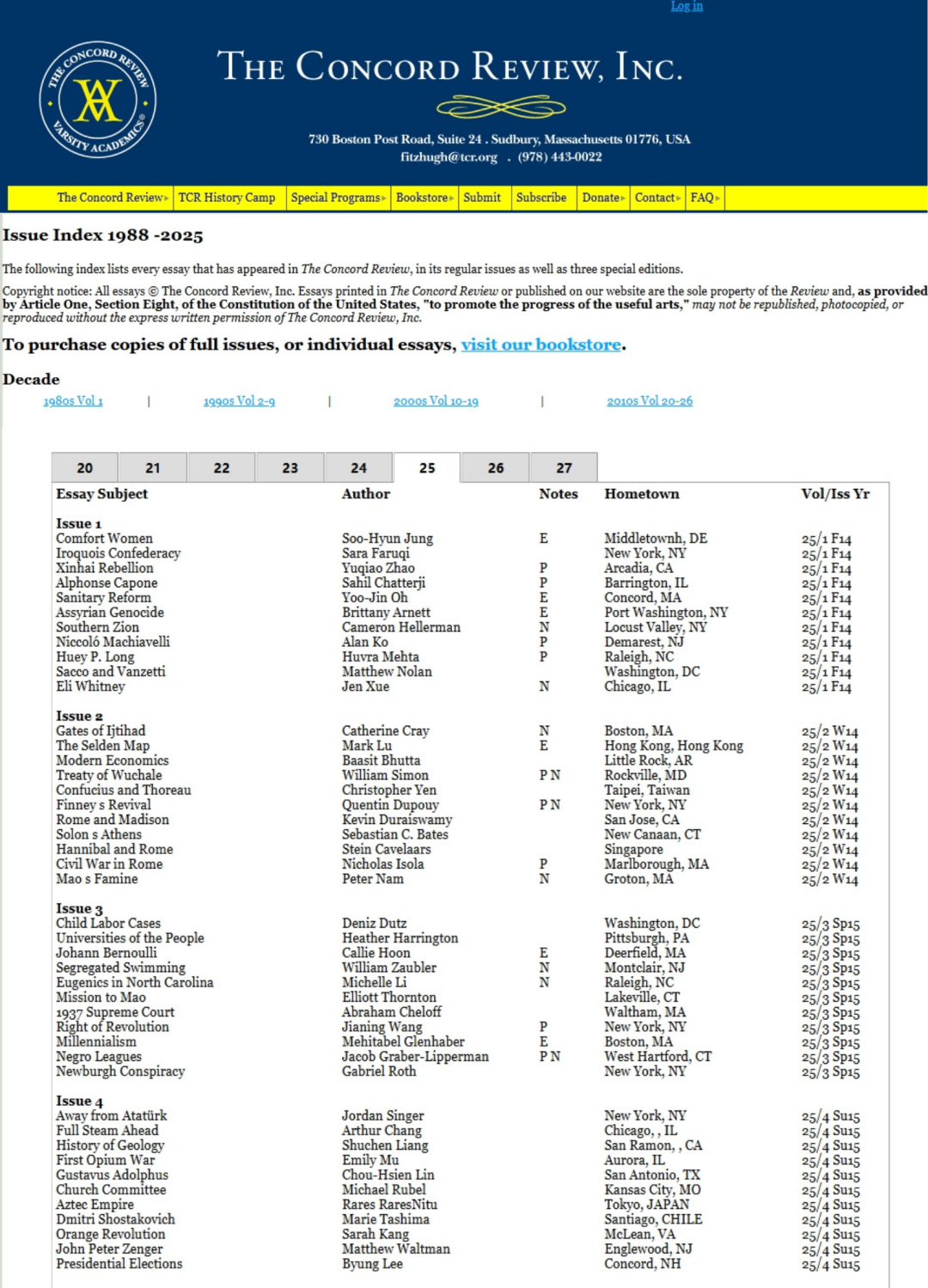
Task: Click the 'Issue 4' section heading
Action: pos(79,1102)
